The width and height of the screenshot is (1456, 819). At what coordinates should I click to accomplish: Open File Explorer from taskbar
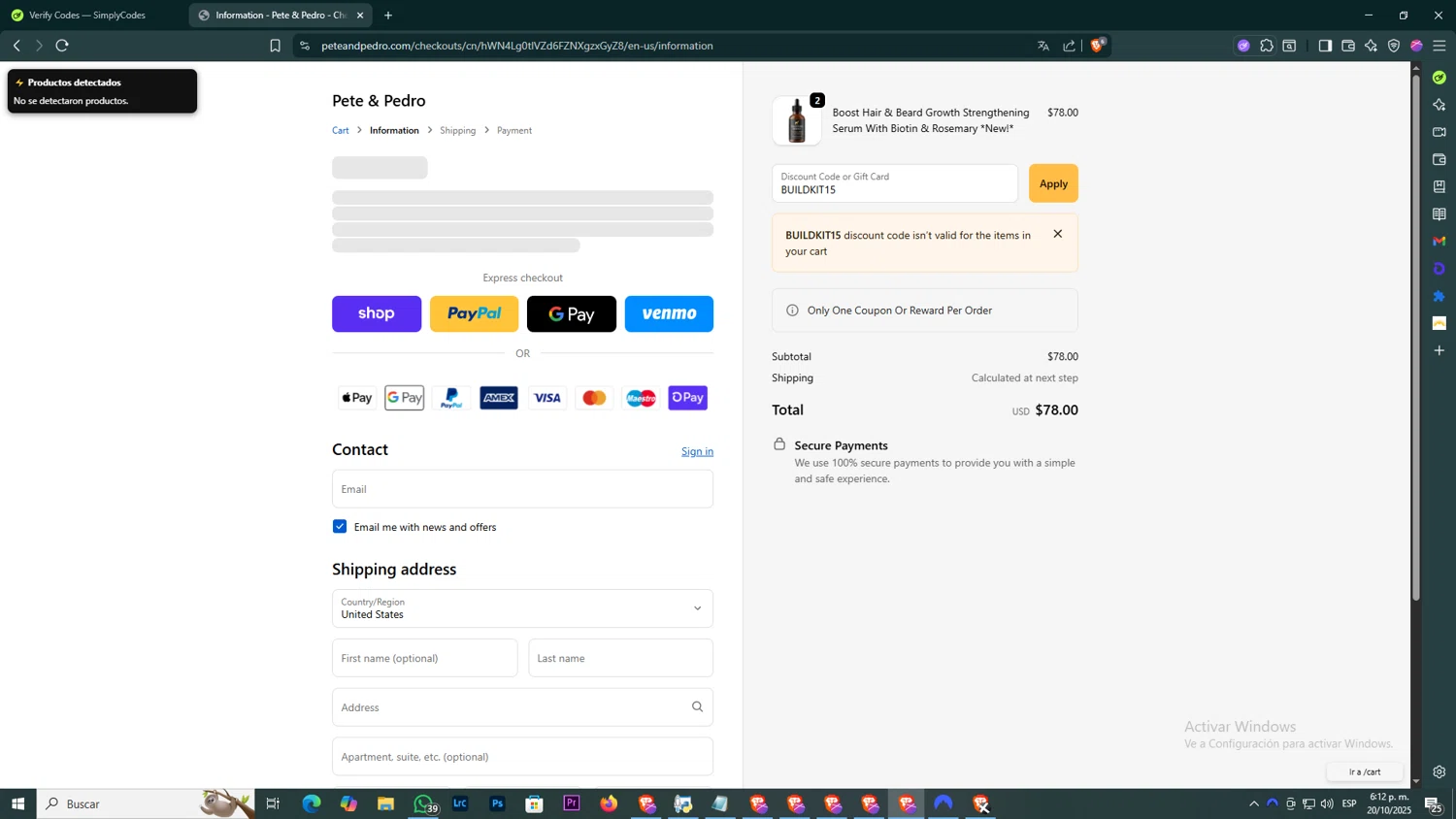385,803
